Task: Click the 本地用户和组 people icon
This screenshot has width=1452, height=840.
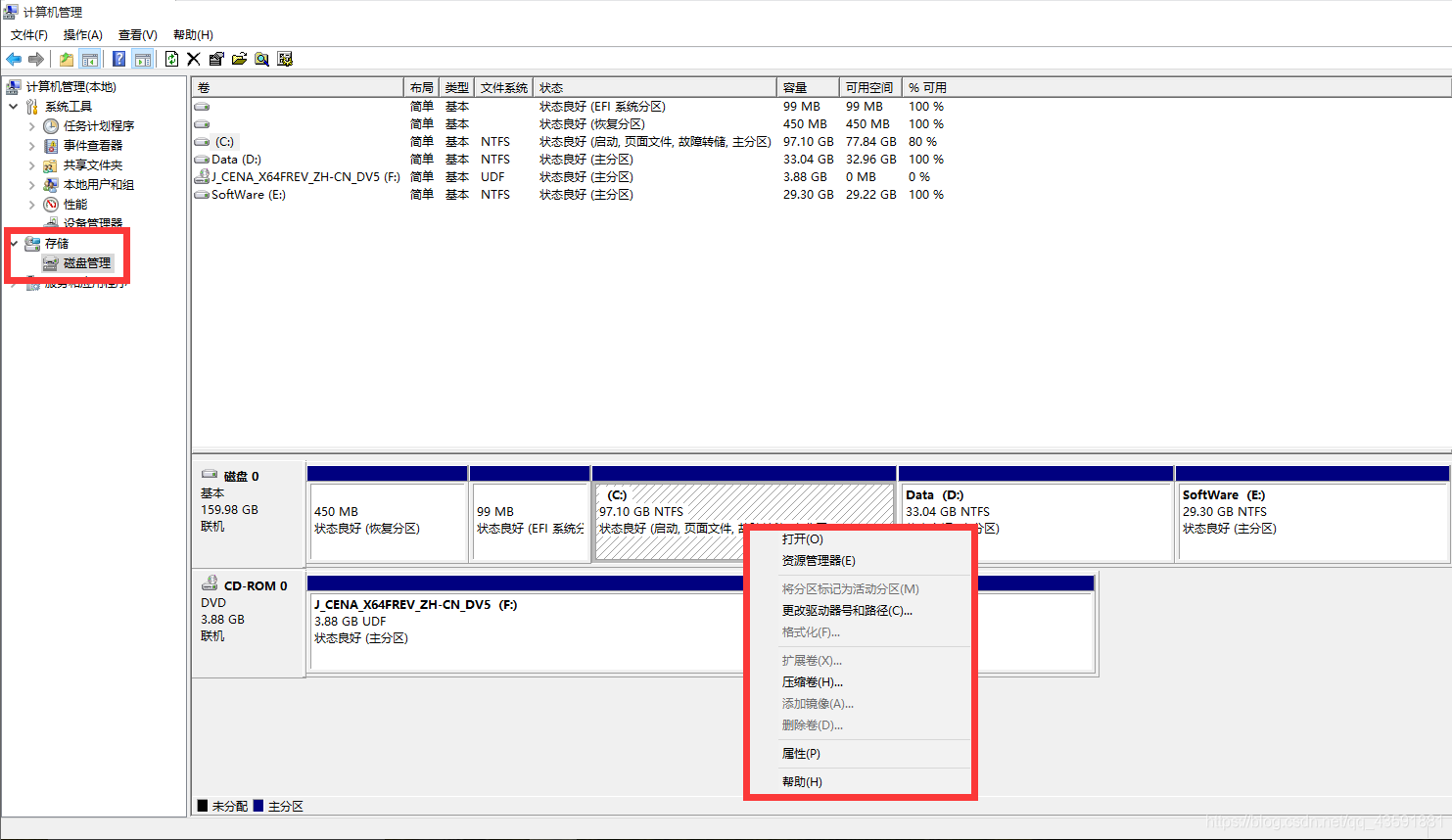Action: click(51, 185)
